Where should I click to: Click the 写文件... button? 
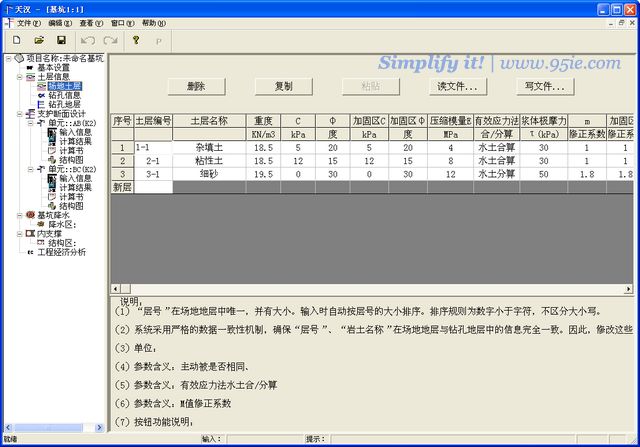click(x=547, y=86)
